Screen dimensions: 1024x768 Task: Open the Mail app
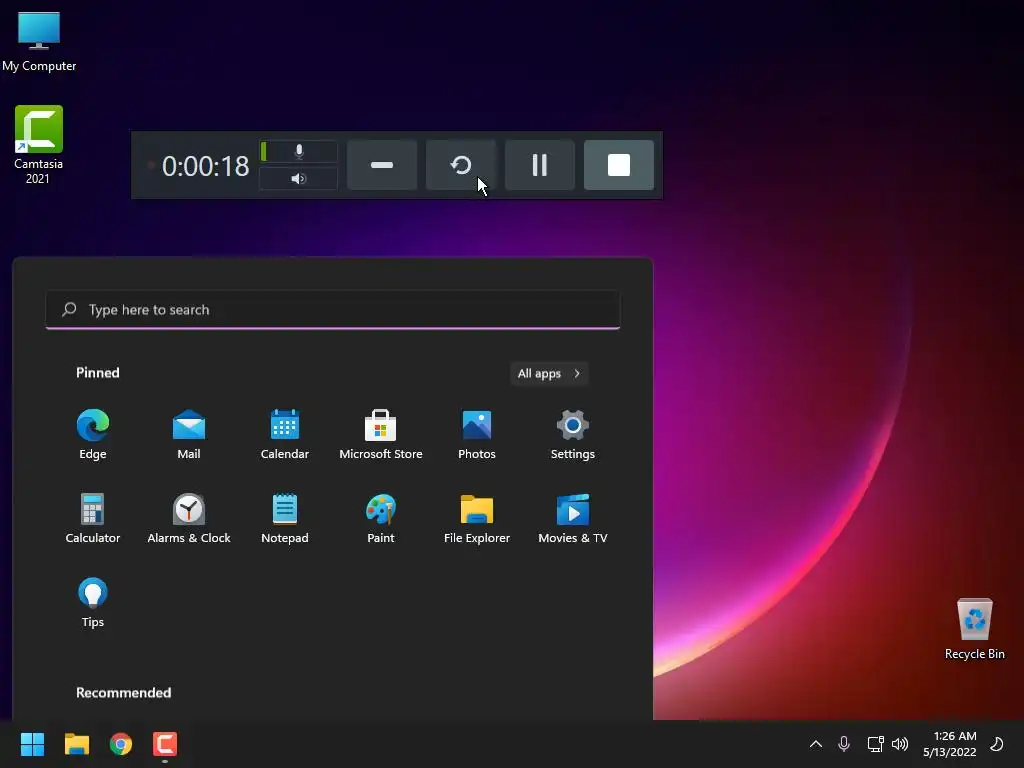[x=189, y=434]
